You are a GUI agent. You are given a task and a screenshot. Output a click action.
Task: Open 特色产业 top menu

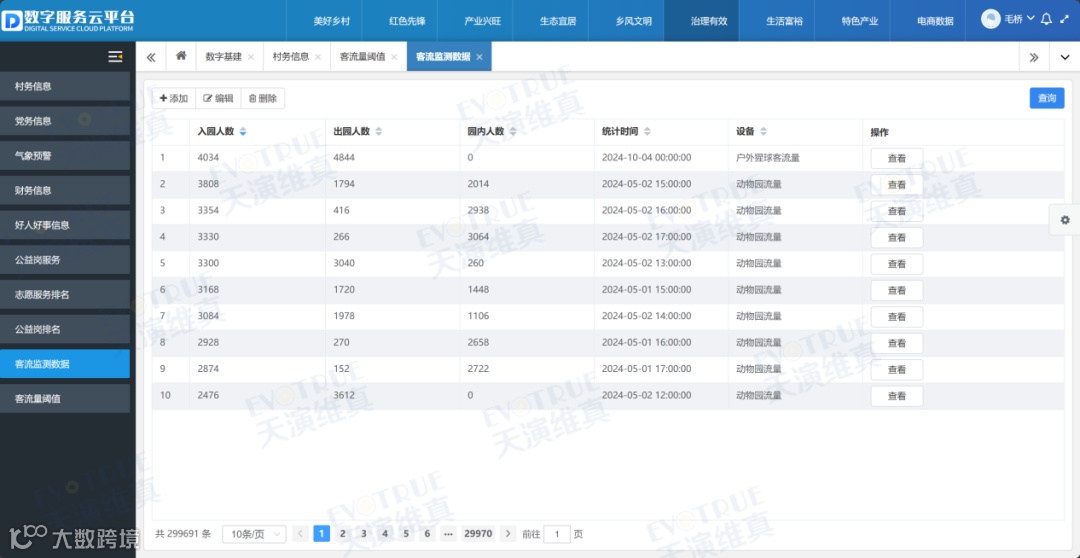[860, 21]
